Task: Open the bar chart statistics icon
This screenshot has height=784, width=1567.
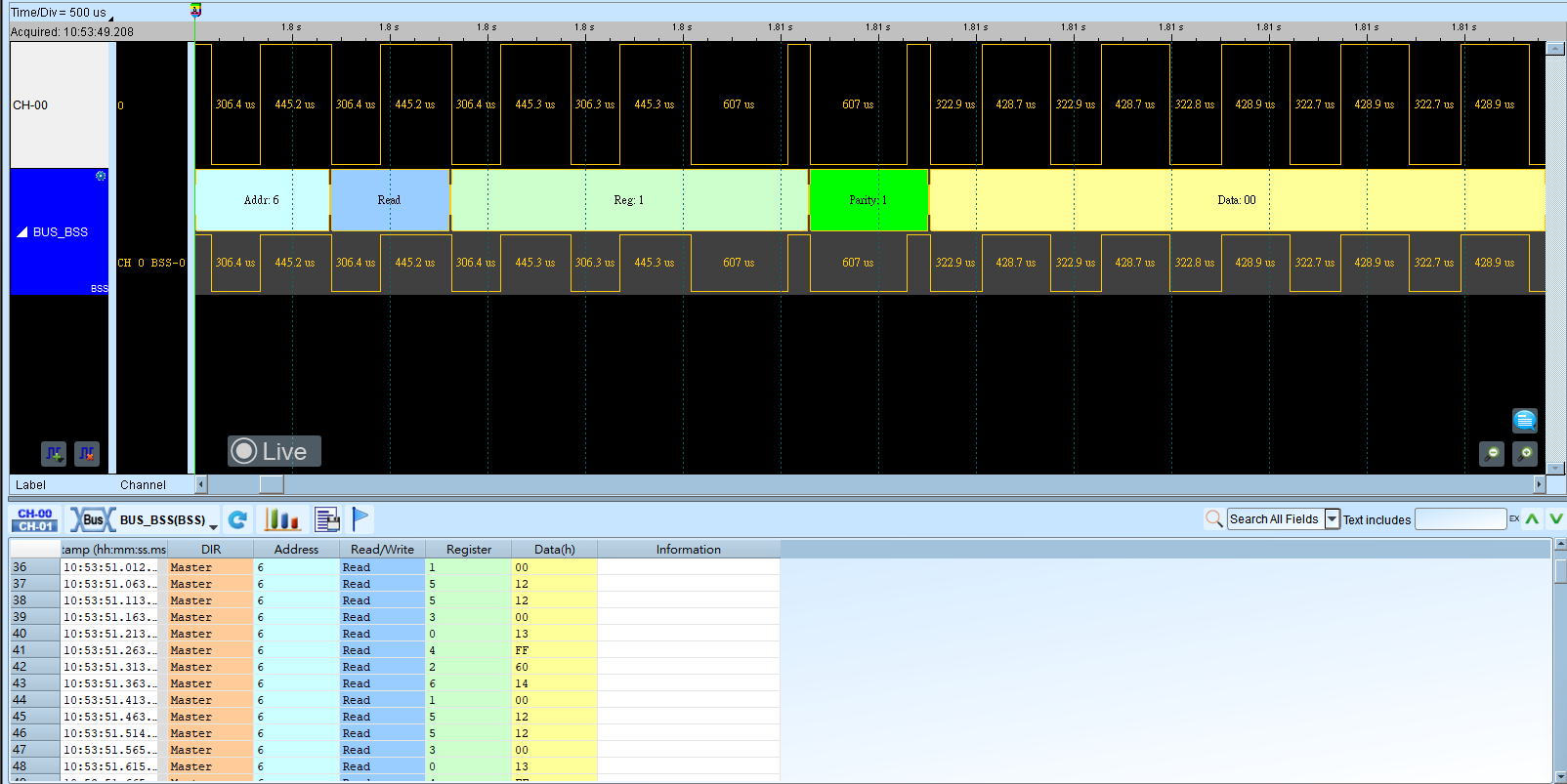Action: (x=281, y=519)
